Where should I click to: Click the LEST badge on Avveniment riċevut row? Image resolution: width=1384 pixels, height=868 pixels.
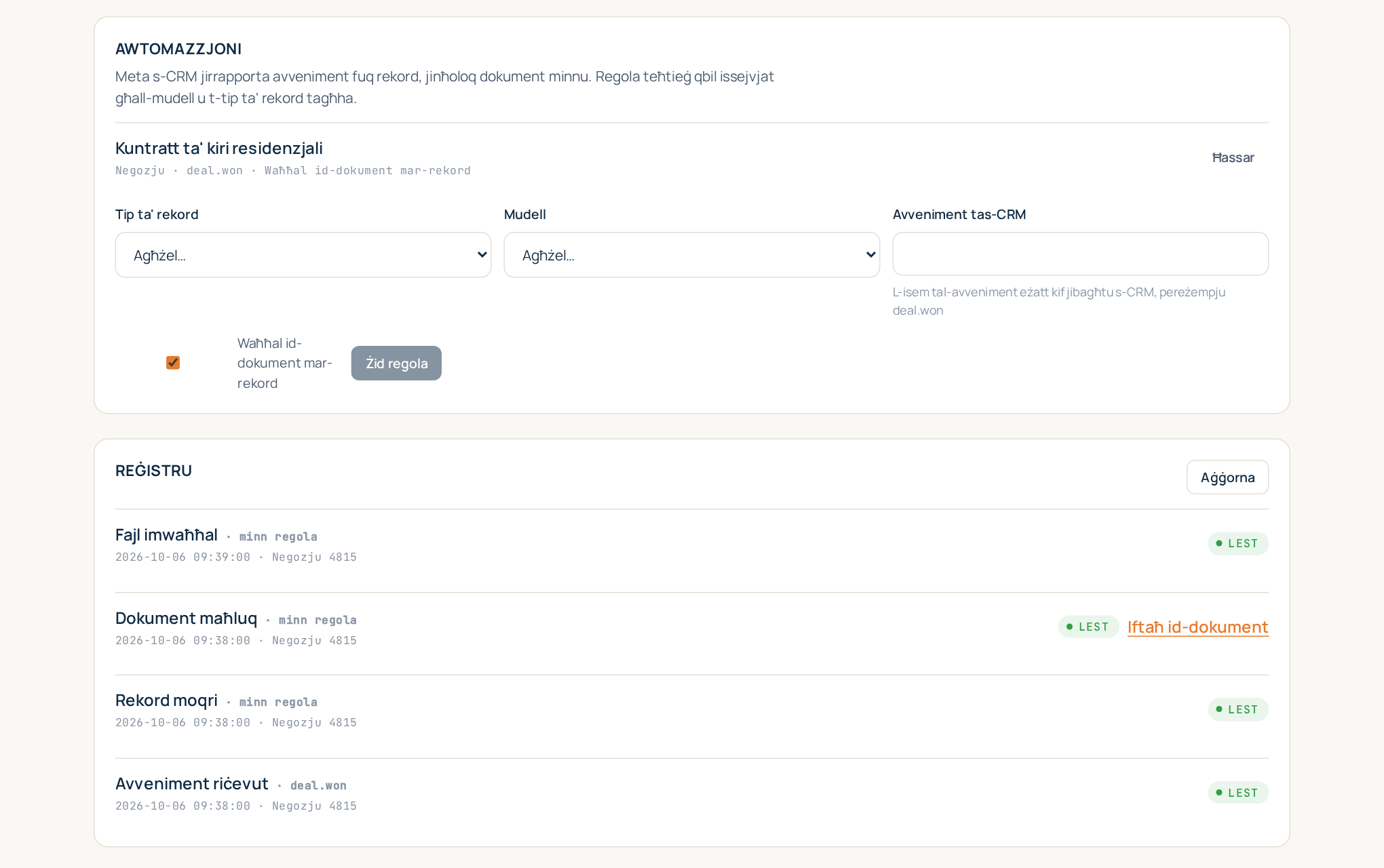click(1238, 793)
